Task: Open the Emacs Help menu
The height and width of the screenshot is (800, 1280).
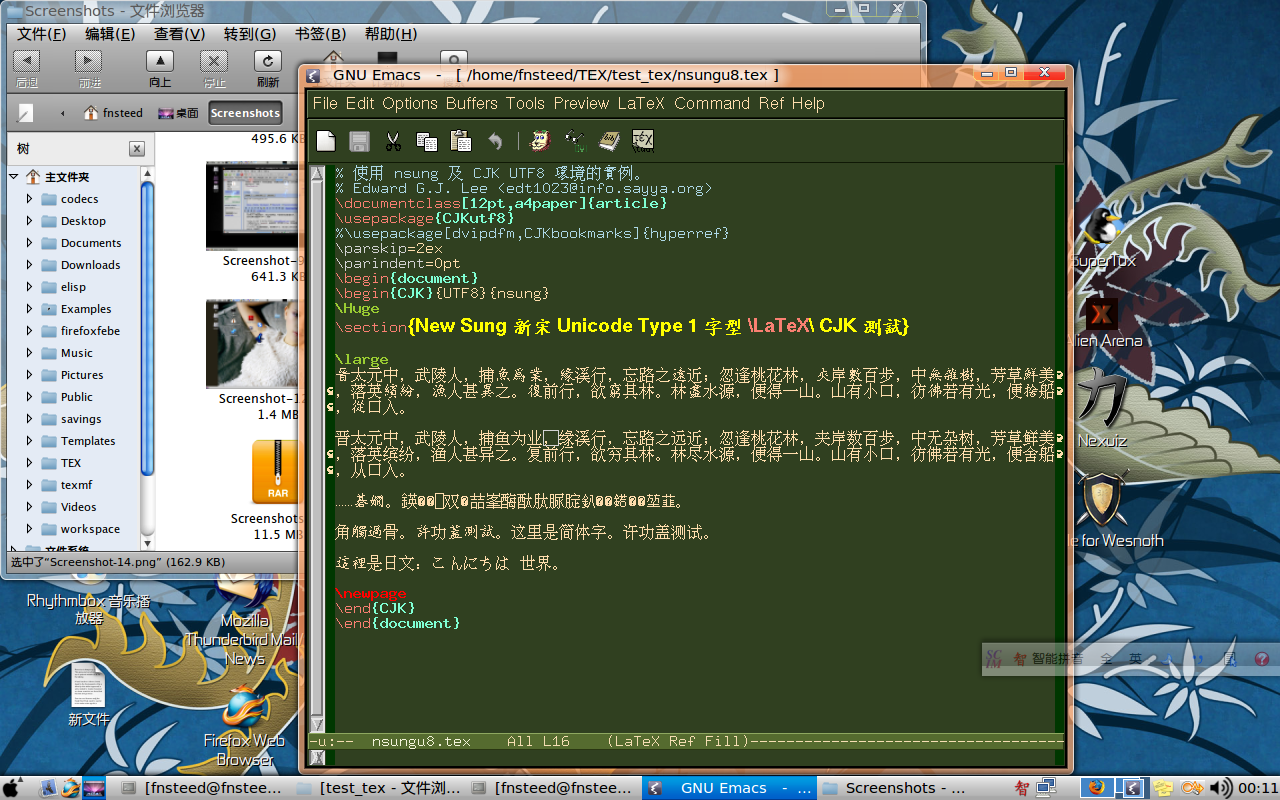Action: point(808,103)
